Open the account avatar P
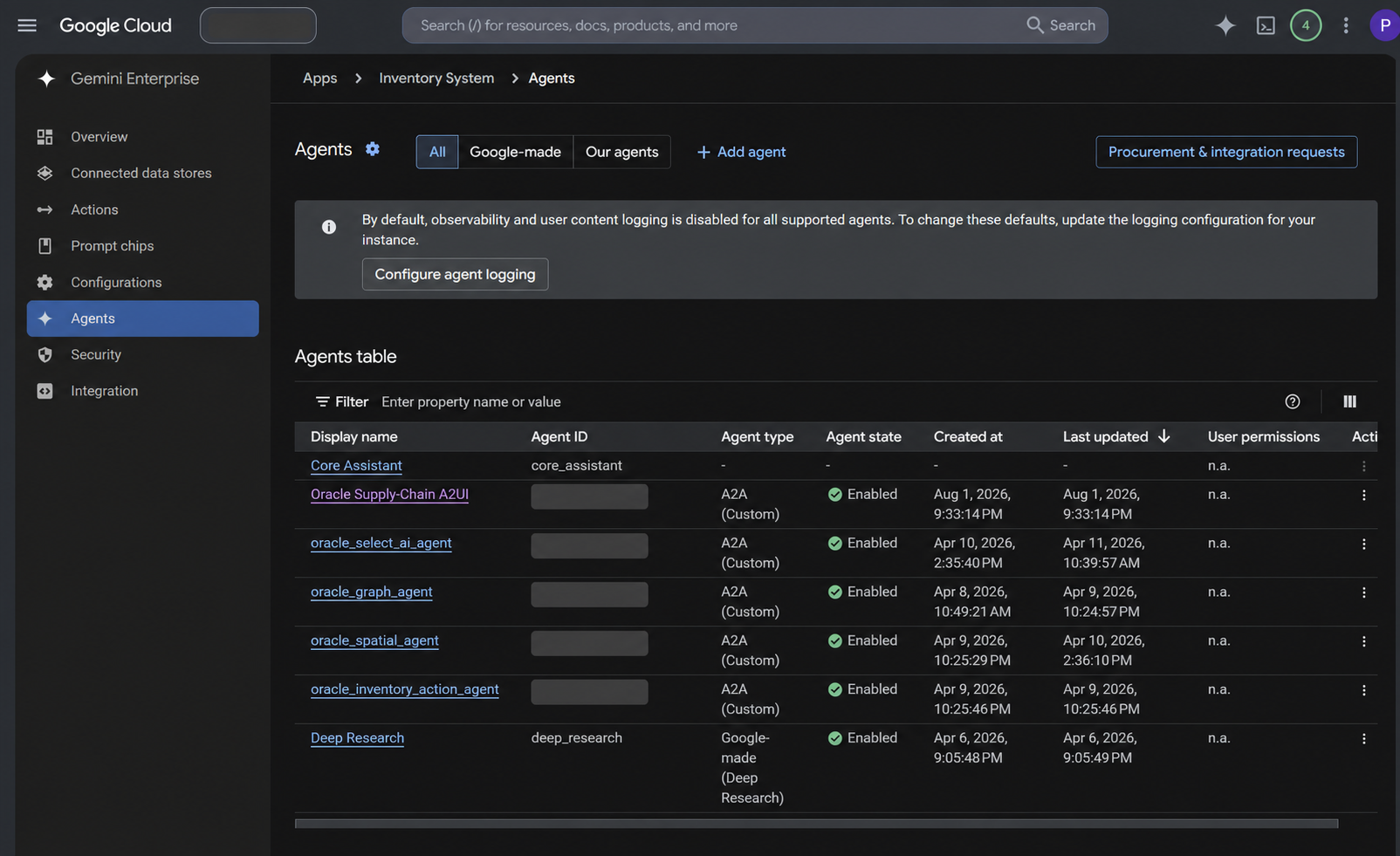Image resolution: width=1400 pixels, height=856 pixels. point(1384,25)
